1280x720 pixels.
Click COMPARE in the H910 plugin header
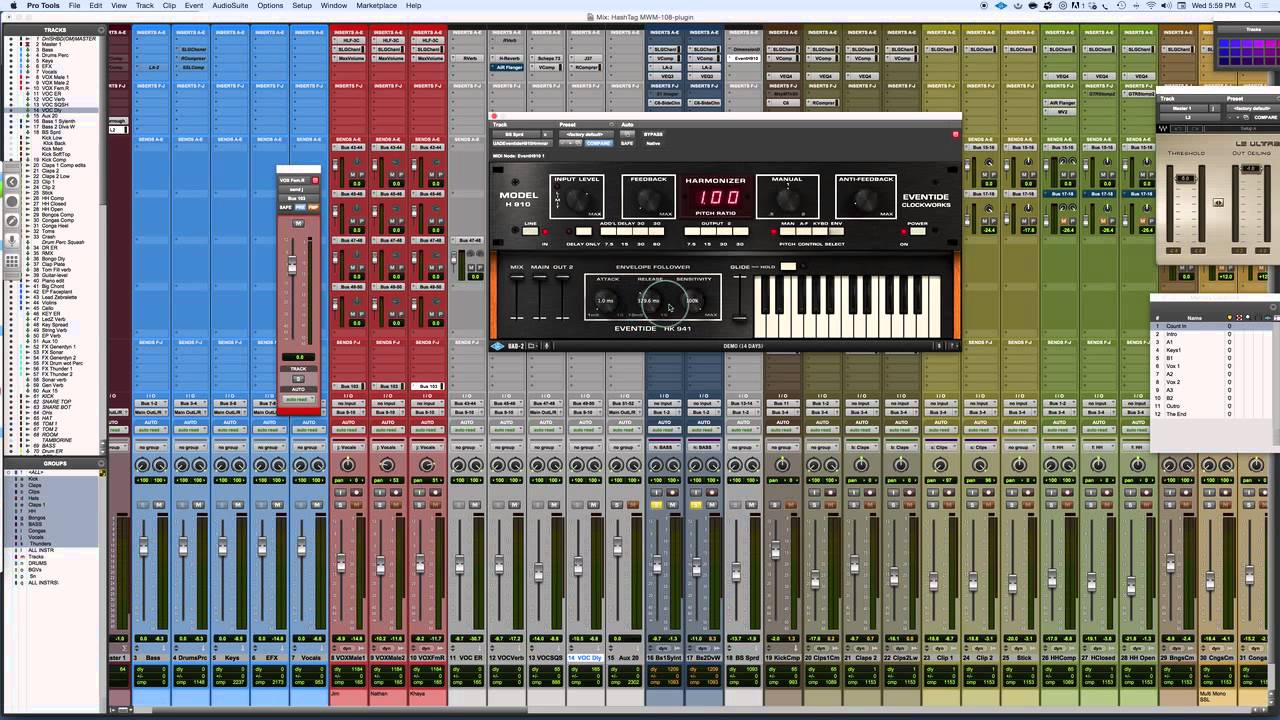[599, 143]
